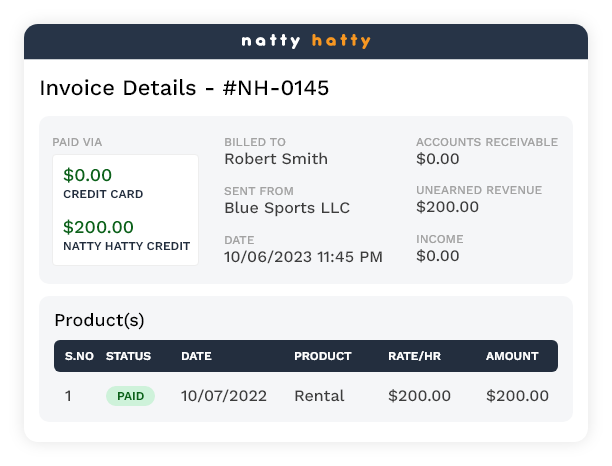The image size is (612, 466).
Task: Click the PRODUCT column header
Action: tap(322, 356)
